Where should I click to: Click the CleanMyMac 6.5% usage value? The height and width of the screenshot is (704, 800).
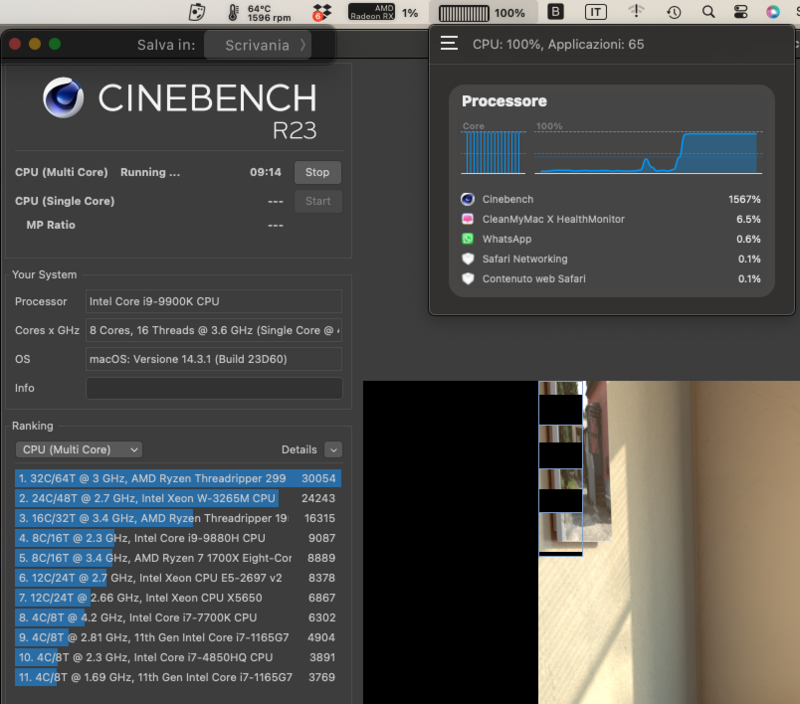point(748,219)
